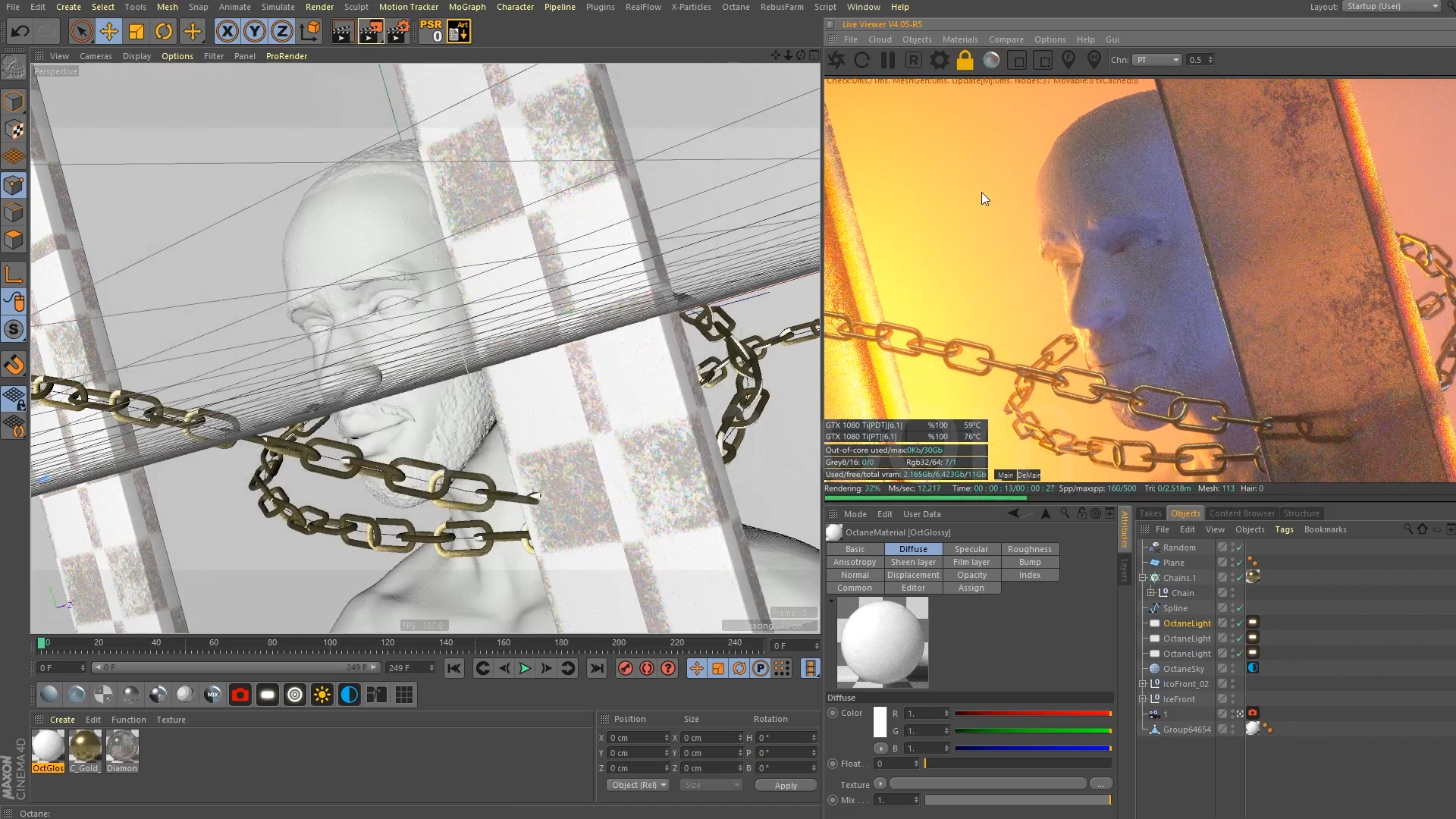Click the Octane daylight sun icon
The width and height of the screenshot is (1456, 819).
click(x=322, y=695)
